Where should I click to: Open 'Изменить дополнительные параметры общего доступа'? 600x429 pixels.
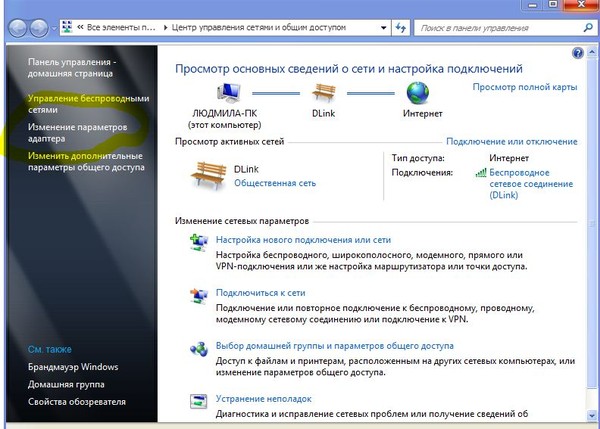click(86, 161)
